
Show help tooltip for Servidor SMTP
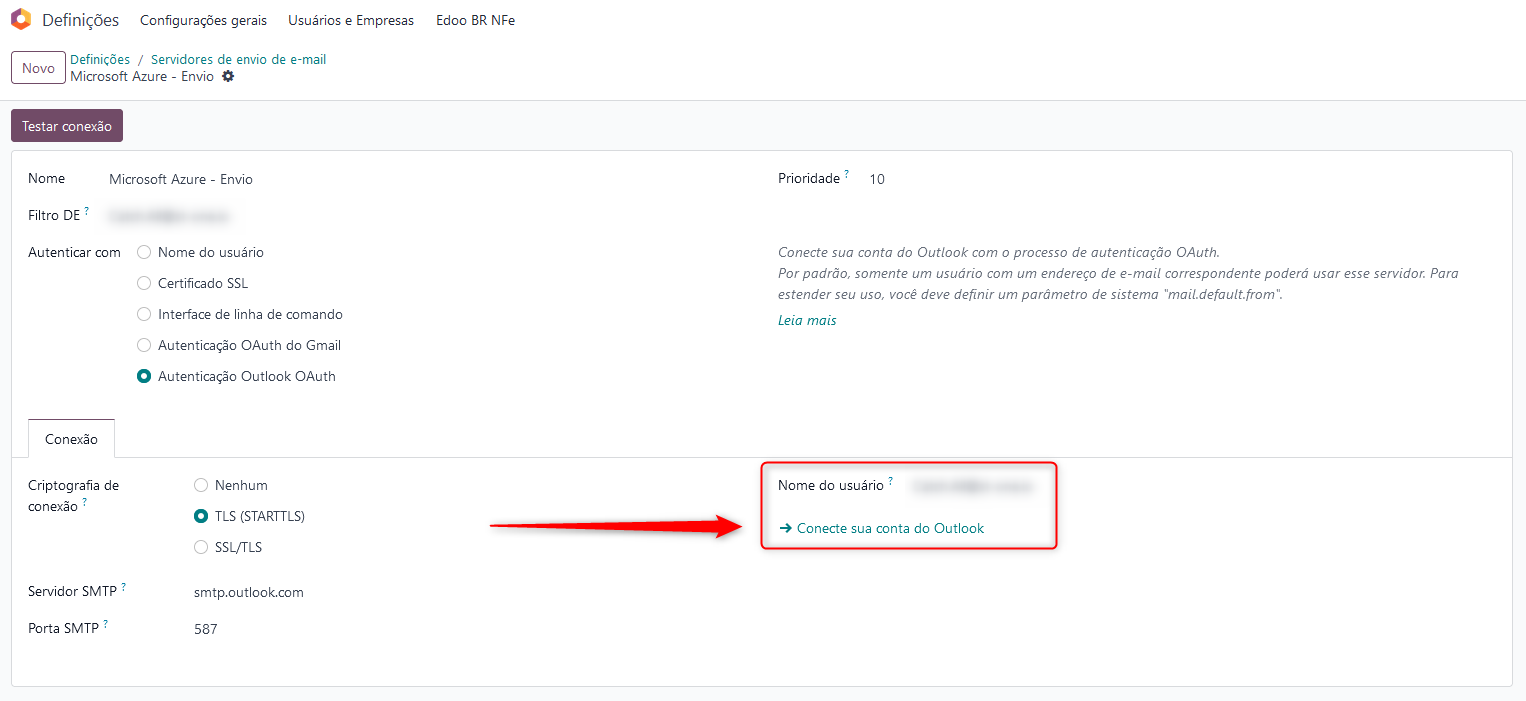coord(124,587)
